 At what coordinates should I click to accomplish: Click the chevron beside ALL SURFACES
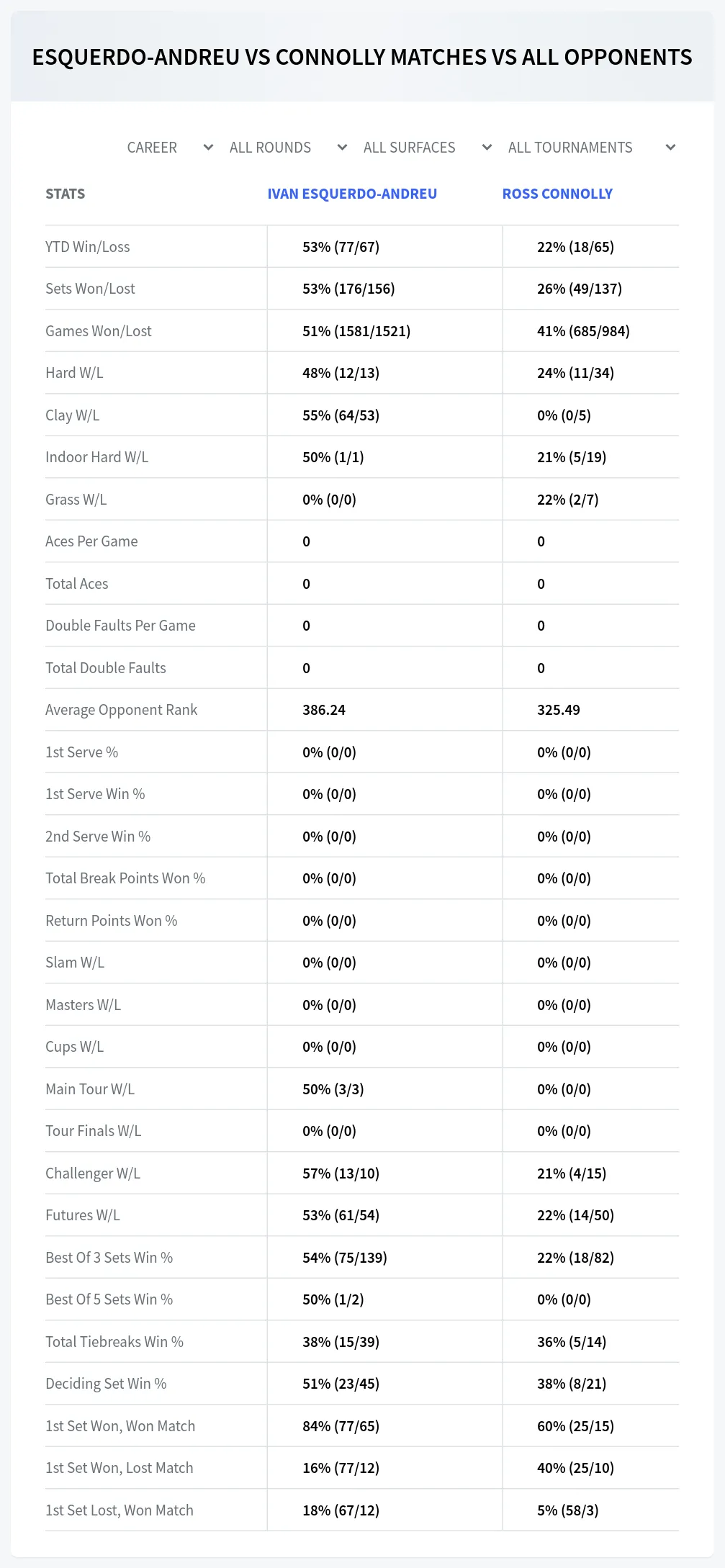(487, 148)
